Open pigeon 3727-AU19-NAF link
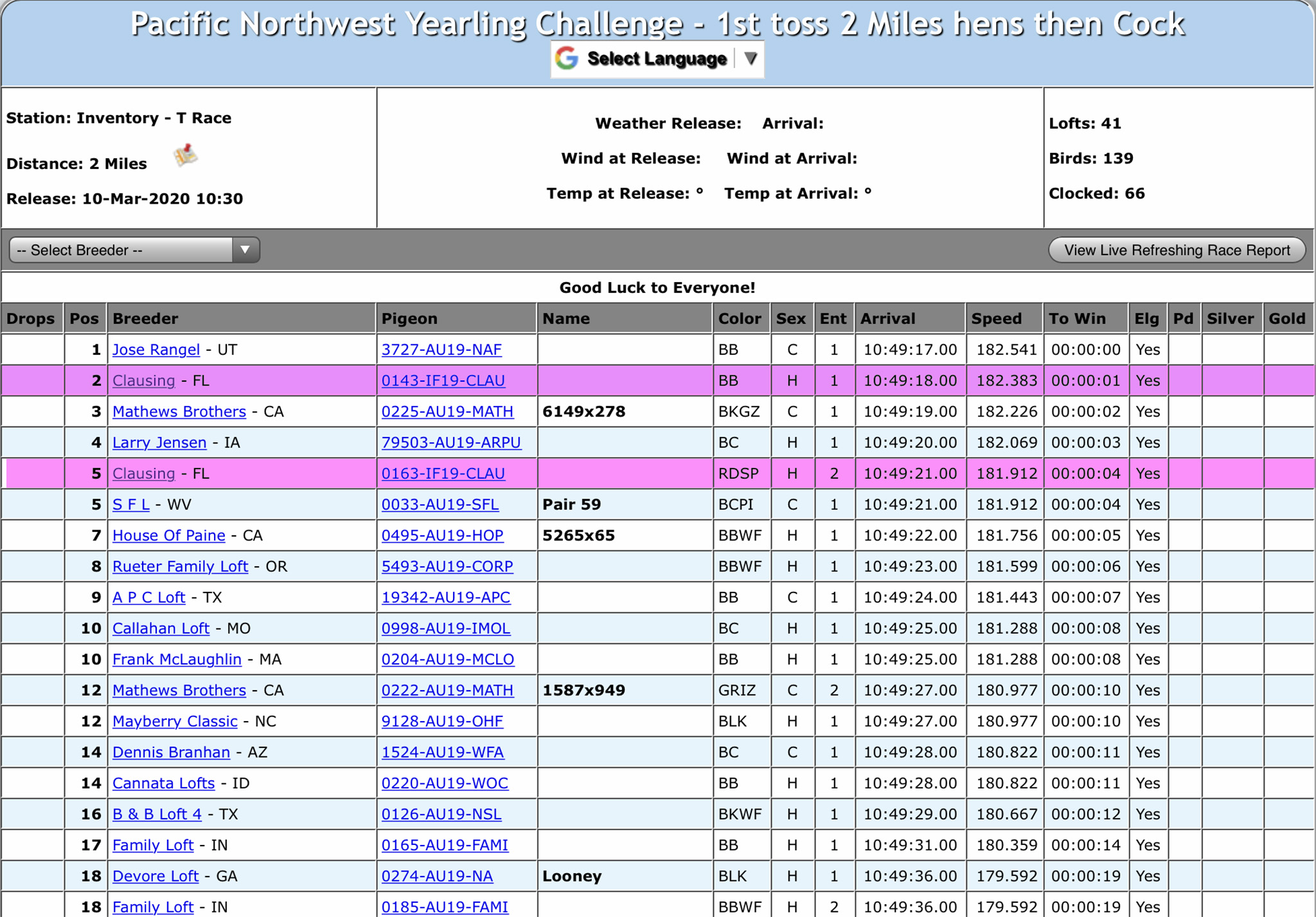The image size is (1316, 917). [441, 350]
